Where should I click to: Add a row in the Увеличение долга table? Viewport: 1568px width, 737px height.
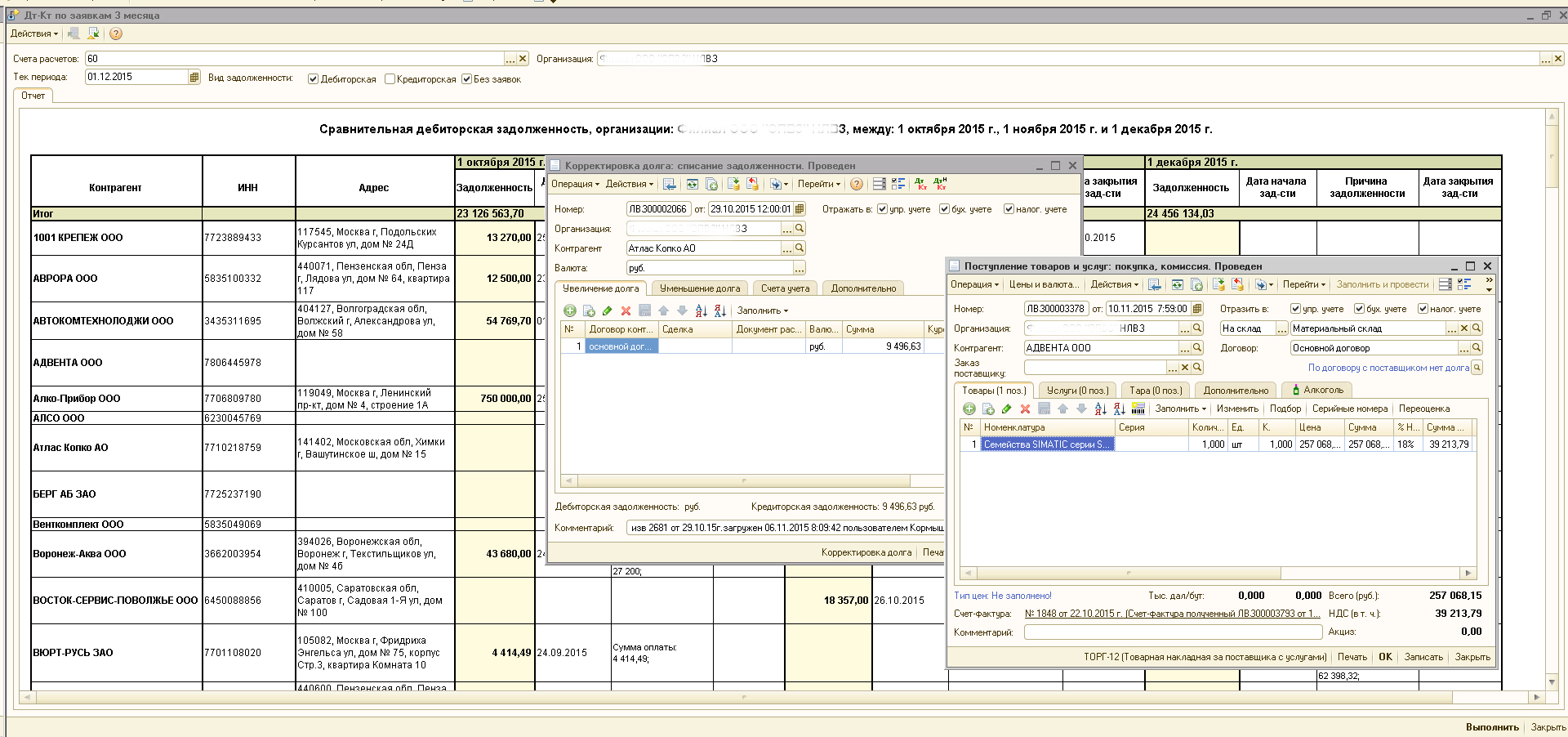[x=570, y=310]
